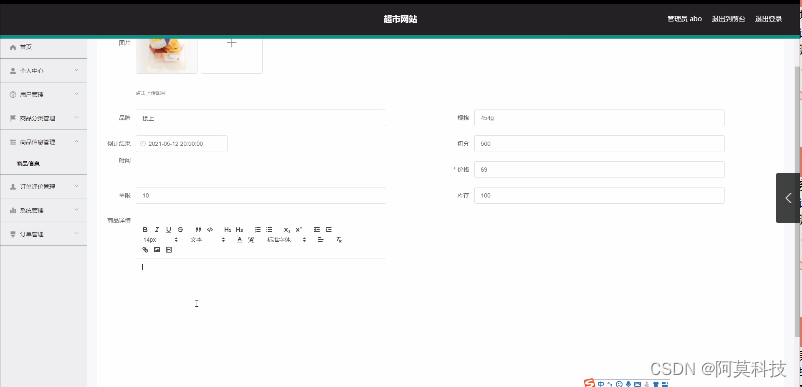Expand the sidebar menu with the bar chart icon
The width and height of the screenshot is (802, 387).
43,210
